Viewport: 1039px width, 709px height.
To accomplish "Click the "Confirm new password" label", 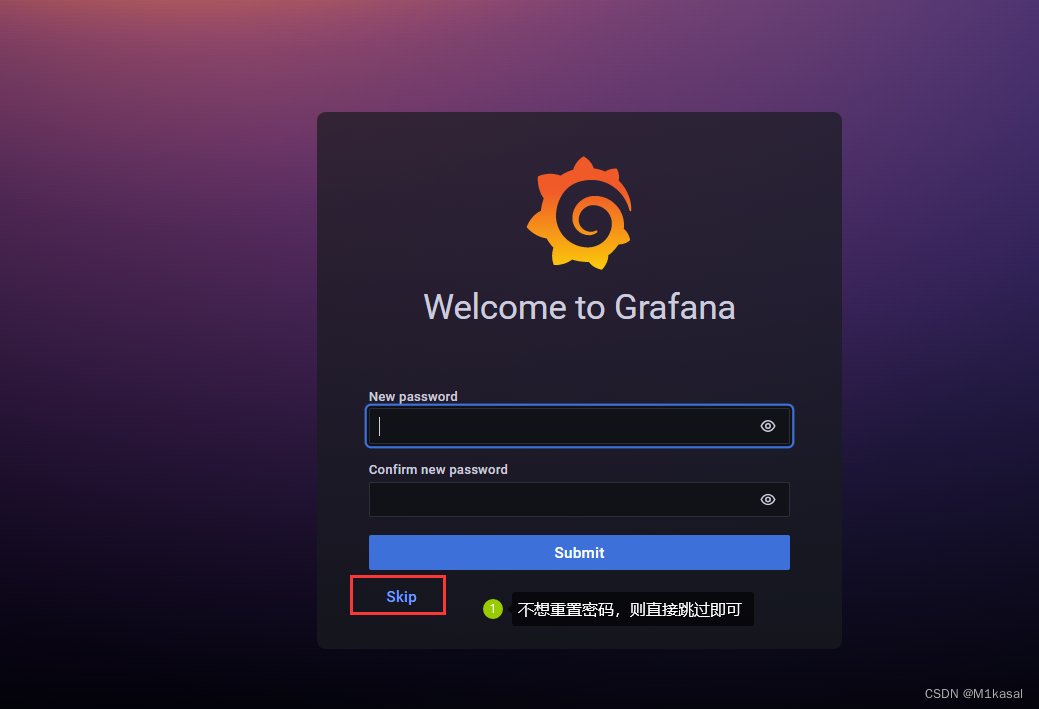I will [438, 469].
